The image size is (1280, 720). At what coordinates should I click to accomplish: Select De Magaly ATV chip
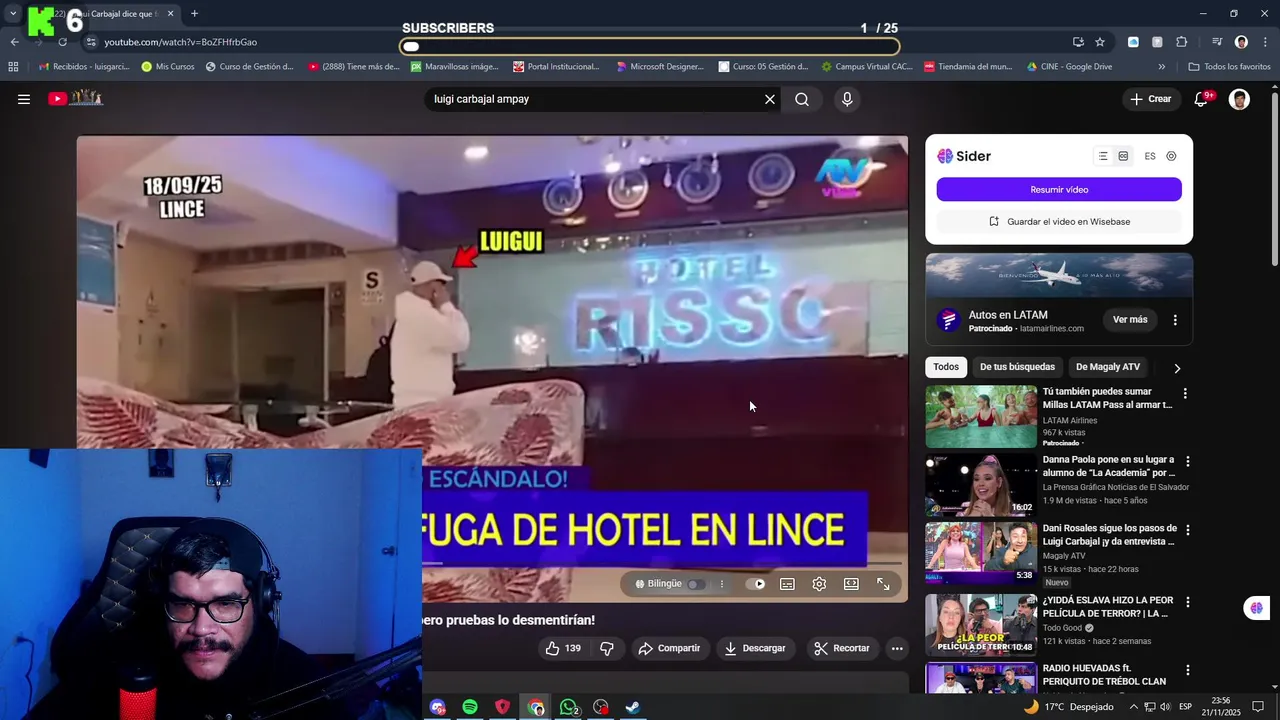pyautogui.click(x=1108, y=367)
